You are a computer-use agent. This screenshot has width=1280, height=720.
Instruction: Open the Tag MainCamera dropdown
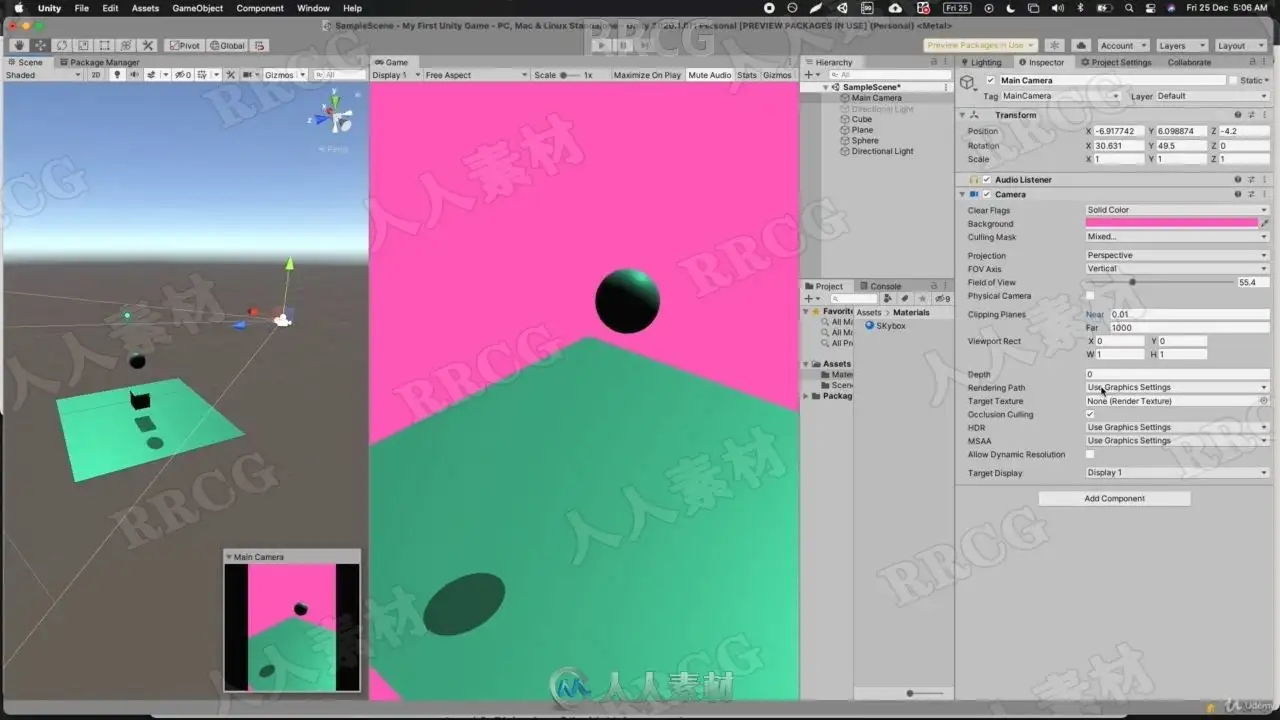pyautogui.click(x=1061, y=96)
